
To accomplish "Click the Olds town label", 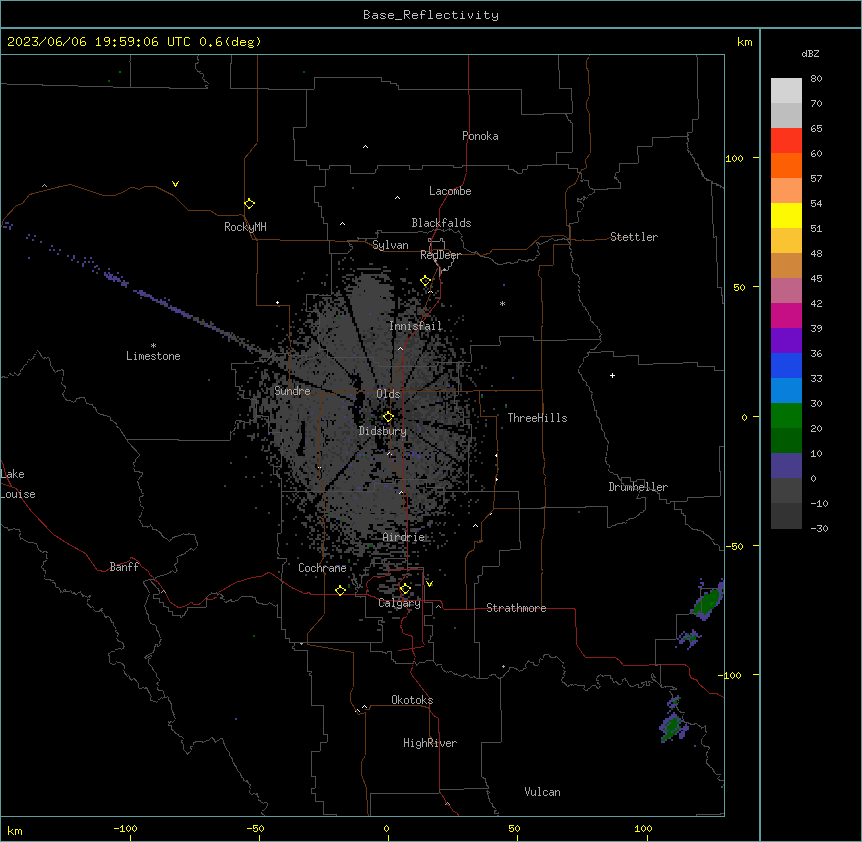I will point(388,394).
